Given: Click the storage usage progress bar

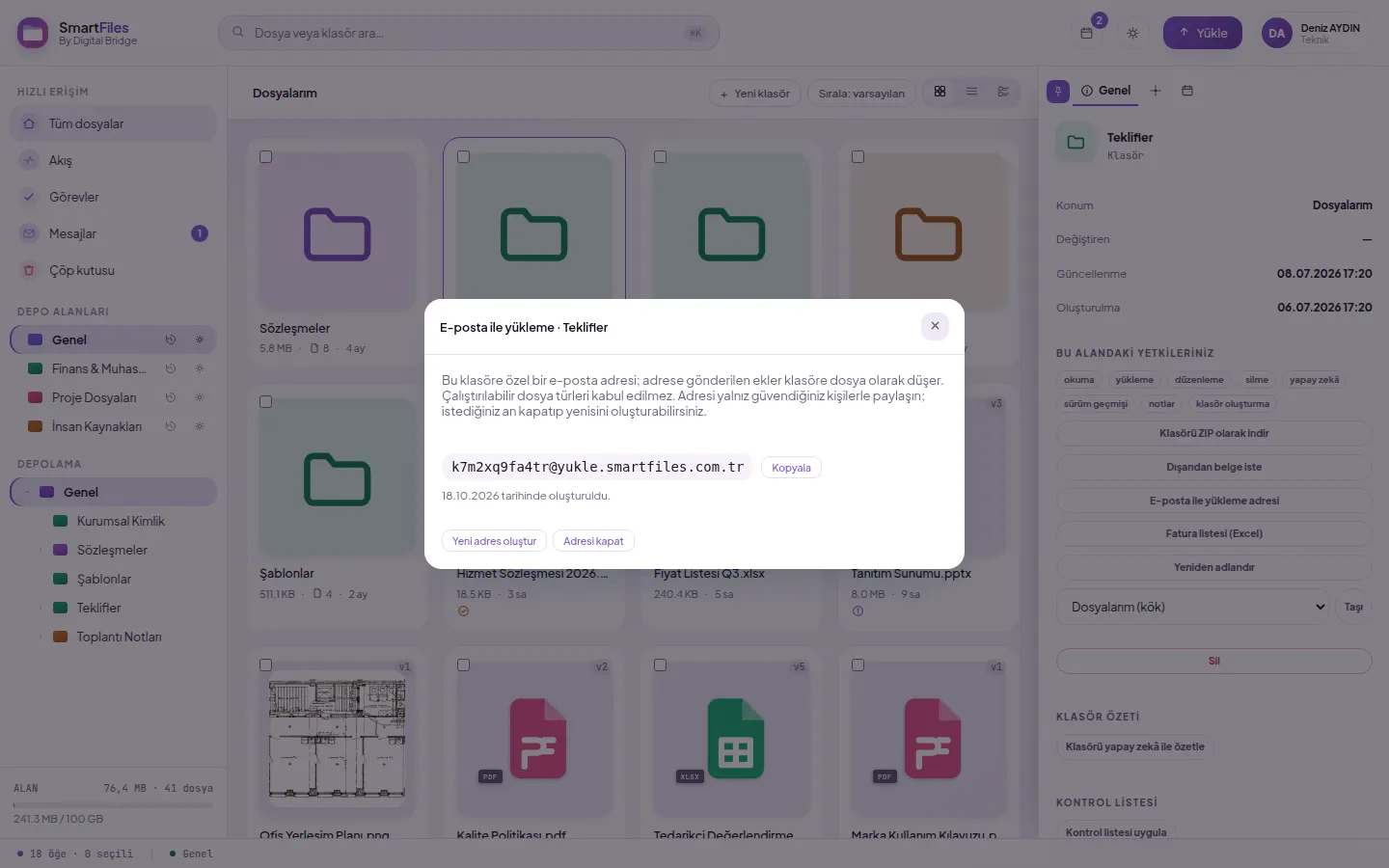Looking at the screenshot, I should point(113,804).
